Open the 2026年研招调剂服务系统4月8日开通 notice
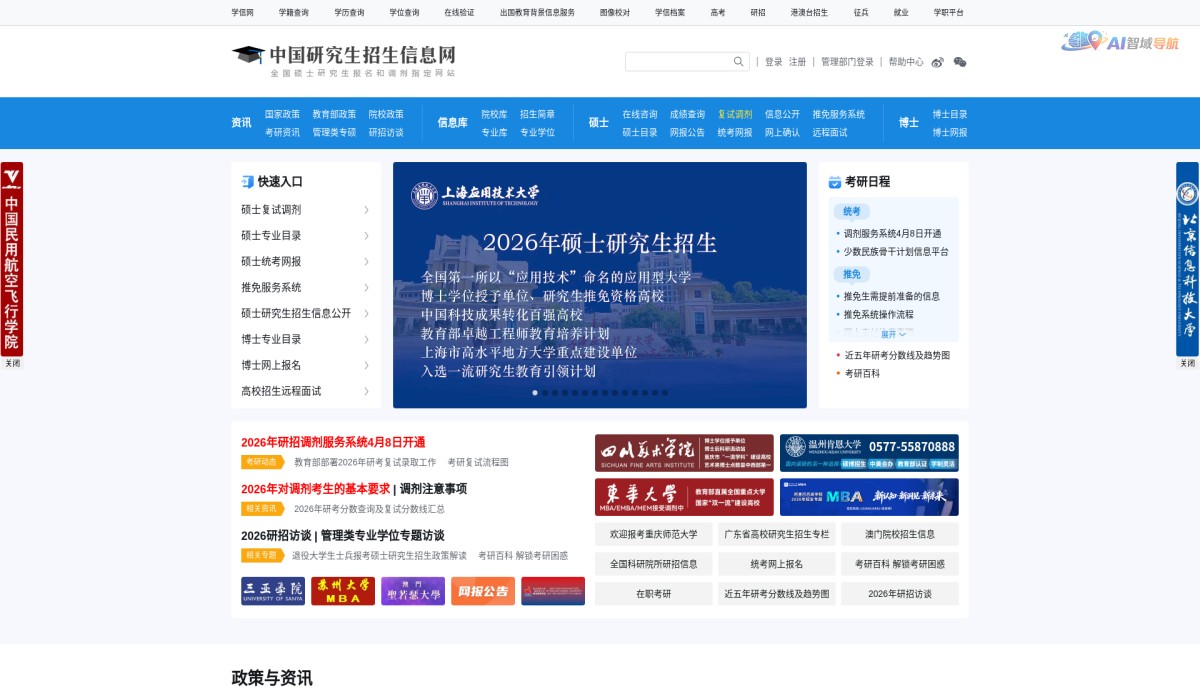1200x700 pixels. [x=332, y=440]
